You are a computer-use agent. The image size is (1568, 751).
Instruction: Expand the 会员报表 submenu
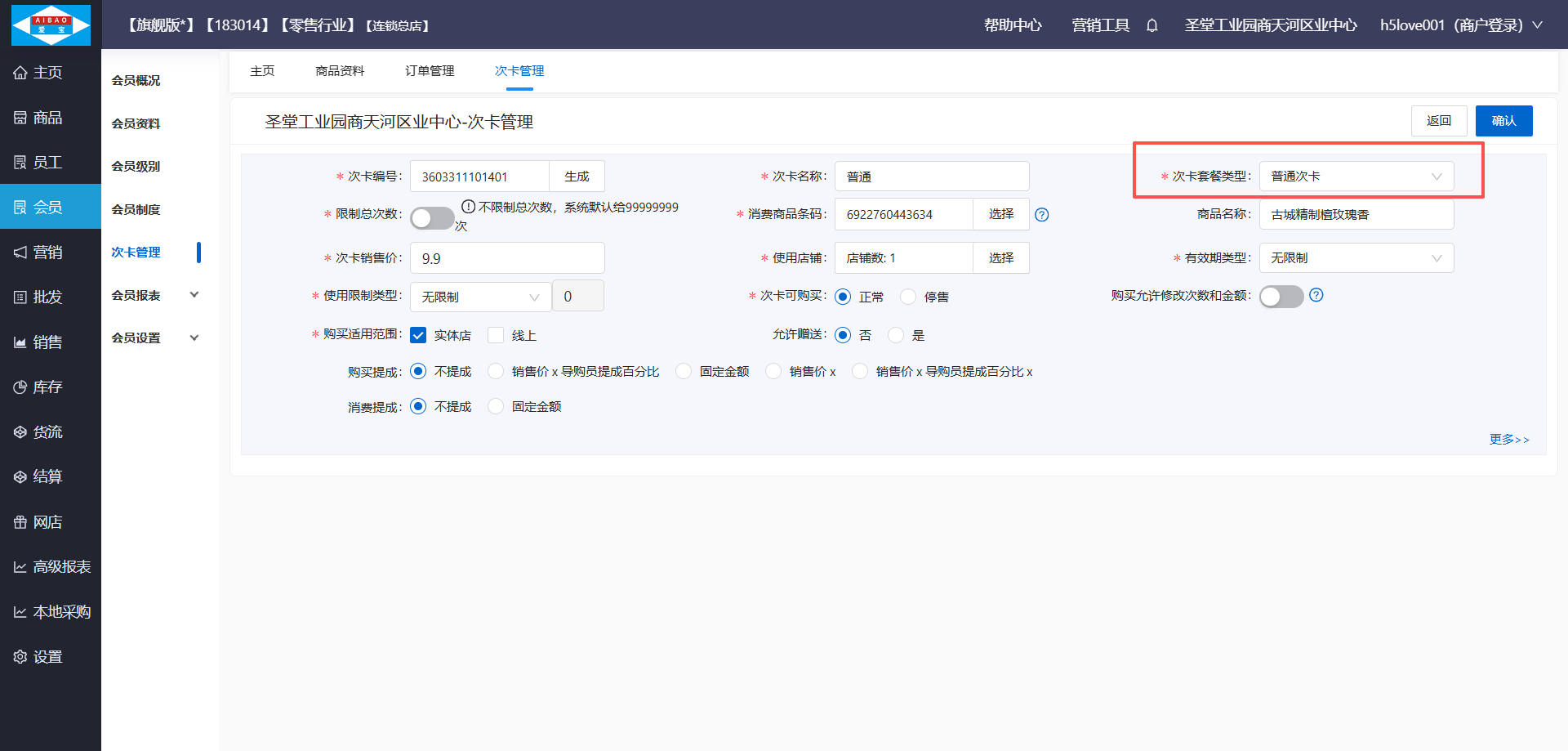155,295
